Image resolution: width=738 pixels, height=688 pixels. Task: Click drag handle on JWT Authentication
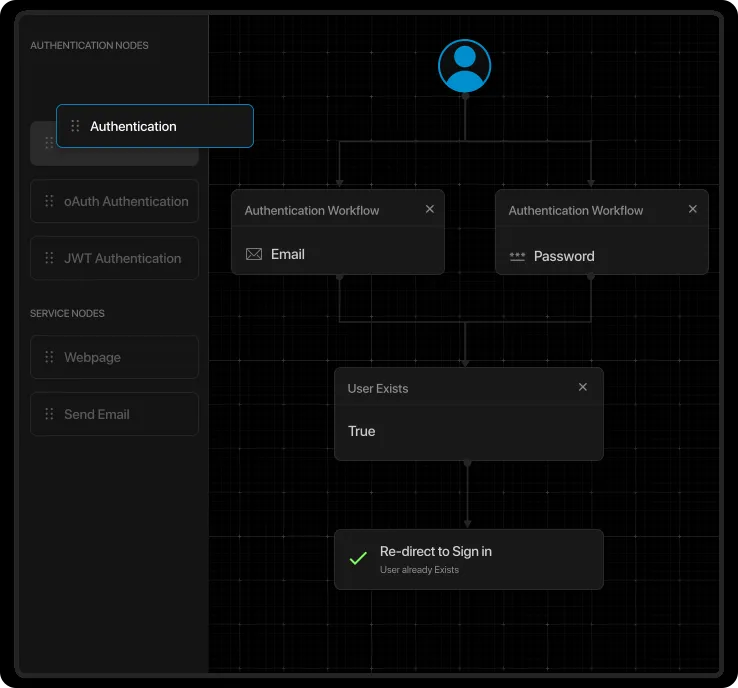click(49, 258)
